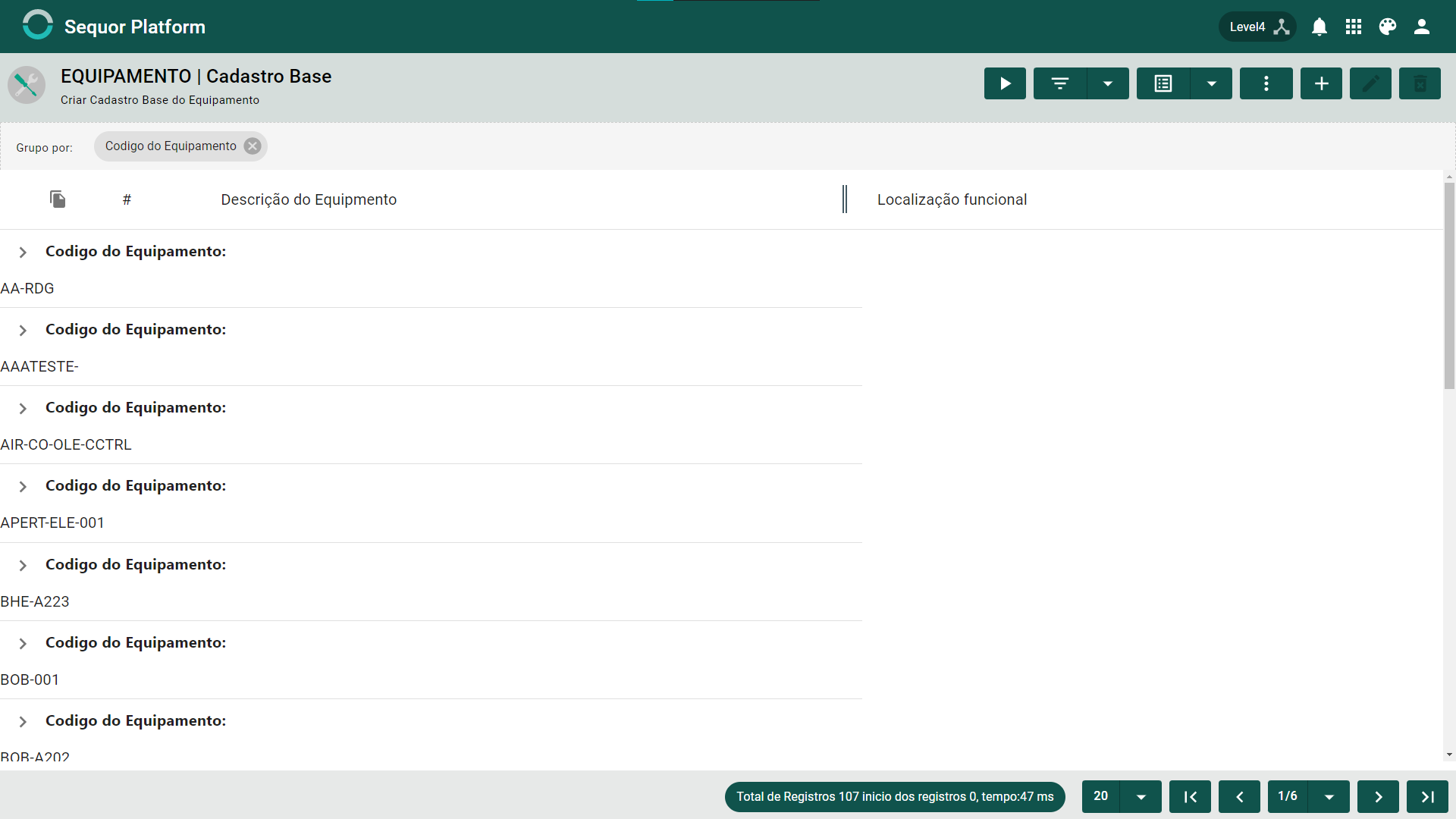Sort by Descrição do Equipmento column
The width and height of the screenshot is (1456, 819).
(x=309, y=199)
